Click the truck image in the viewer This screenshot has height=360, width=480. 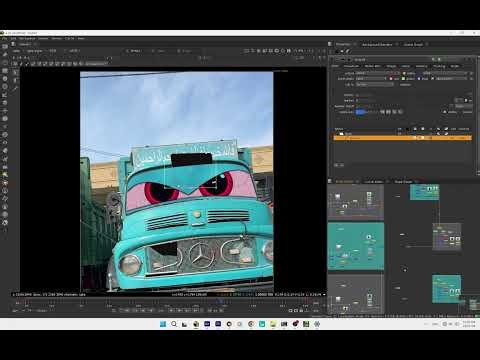pyautogui.click(x=177, y=181)
